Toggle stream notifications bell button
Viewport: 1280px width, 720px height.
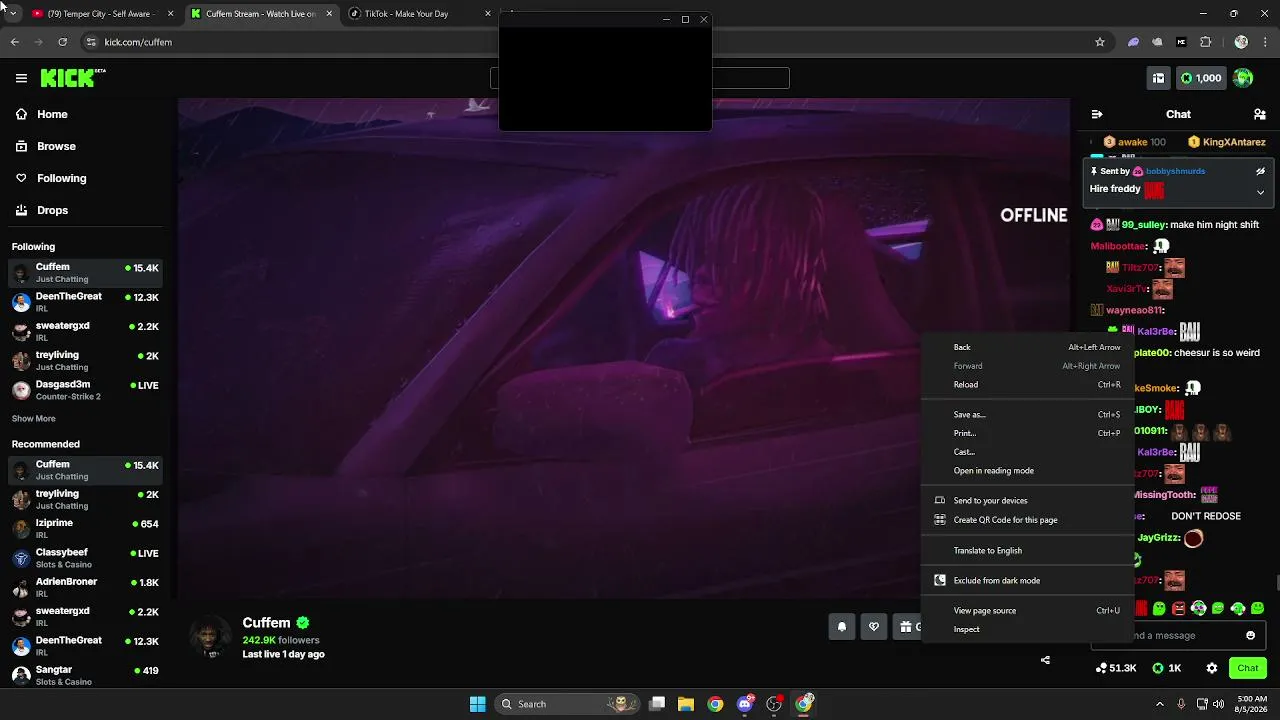[842, 627]
